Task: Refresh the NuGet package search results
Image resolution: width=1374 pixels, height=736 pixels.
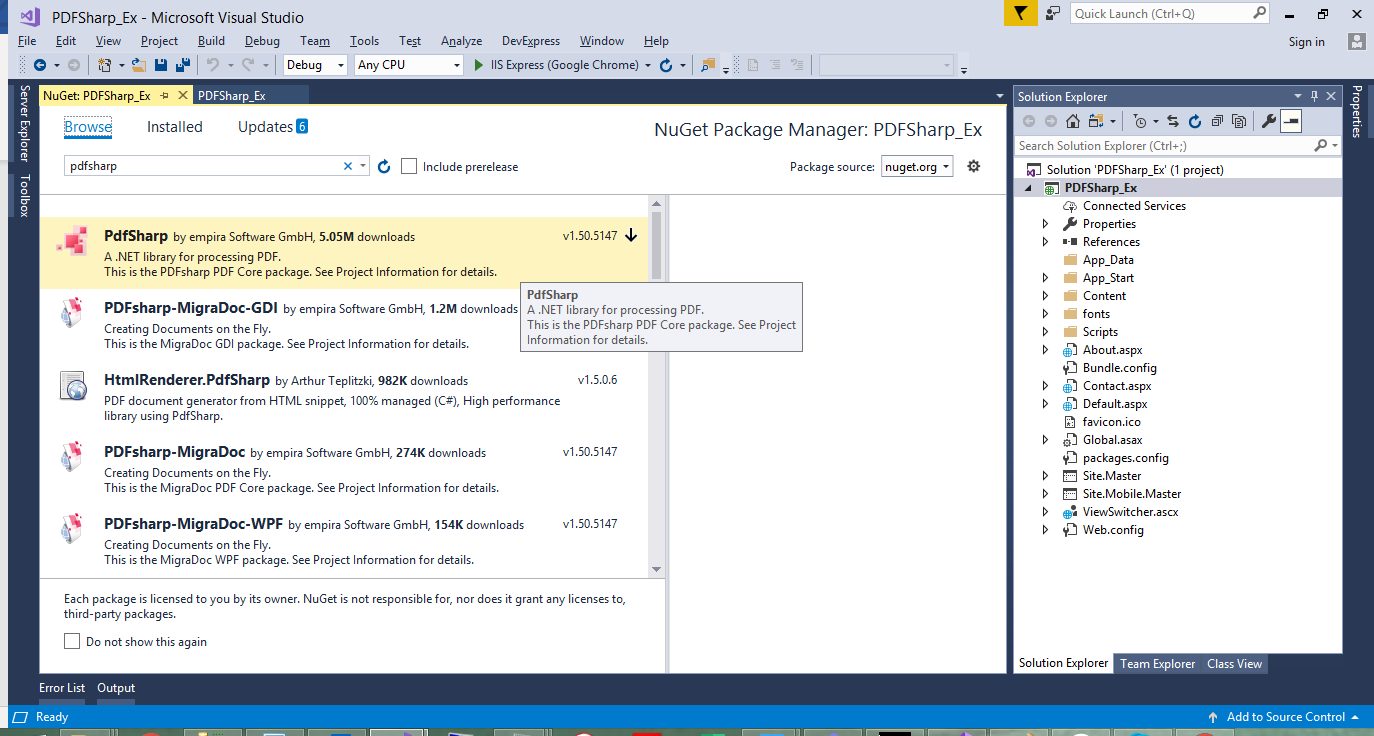Action: click(x=384, y=166)
